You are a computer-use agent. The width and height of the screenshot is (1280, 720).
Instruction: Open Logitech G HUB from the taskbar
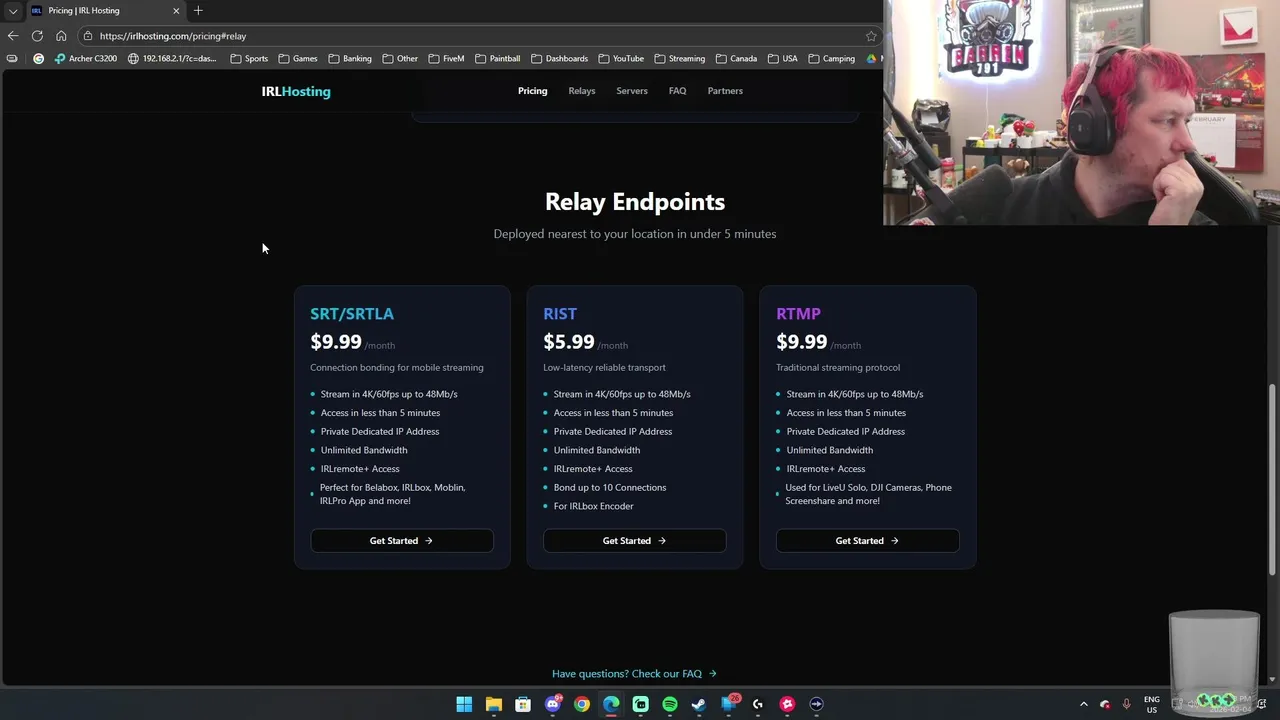pos(758,704)
